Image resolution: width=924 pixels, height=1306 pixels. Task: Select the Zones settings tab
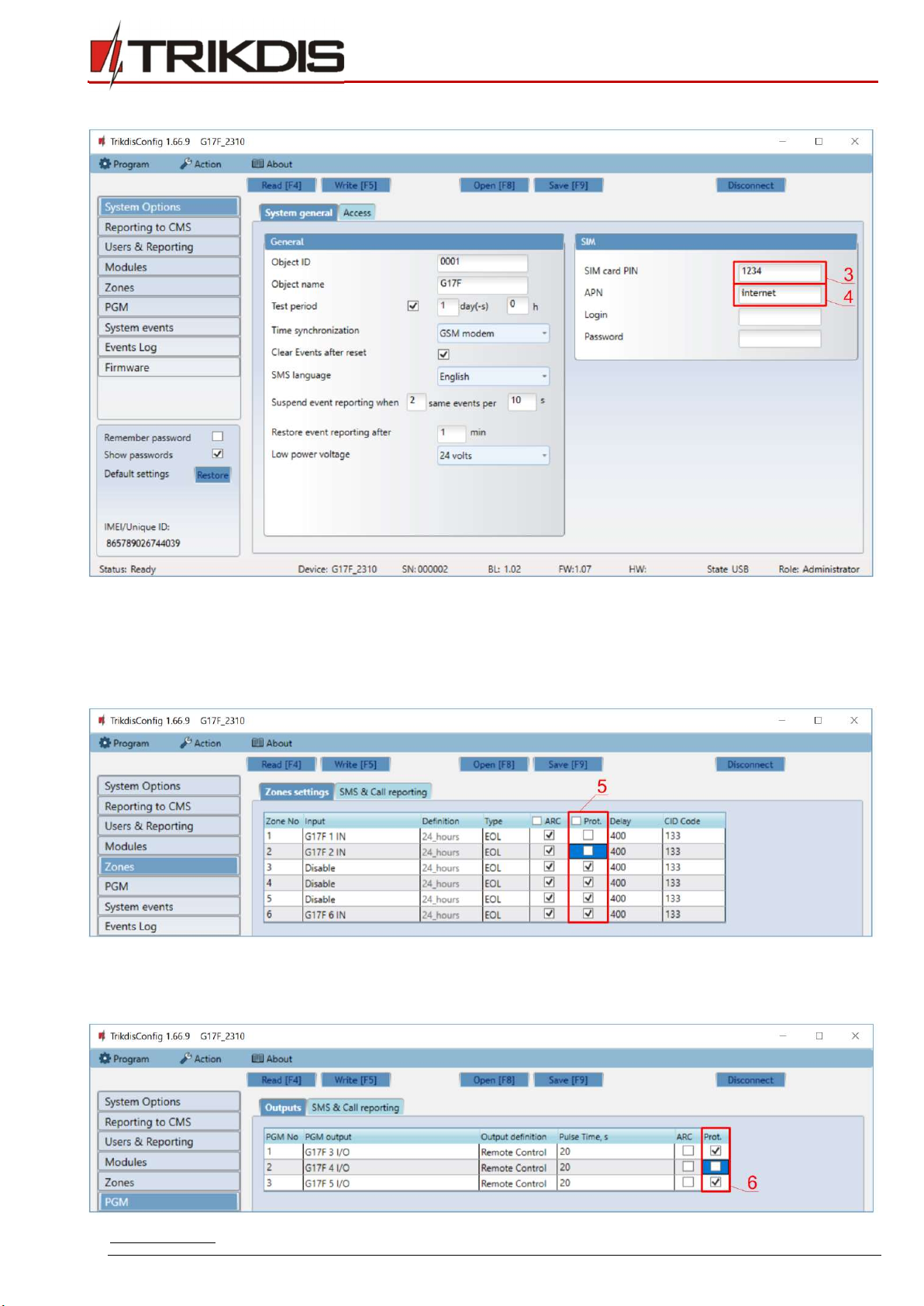point(297,791)
